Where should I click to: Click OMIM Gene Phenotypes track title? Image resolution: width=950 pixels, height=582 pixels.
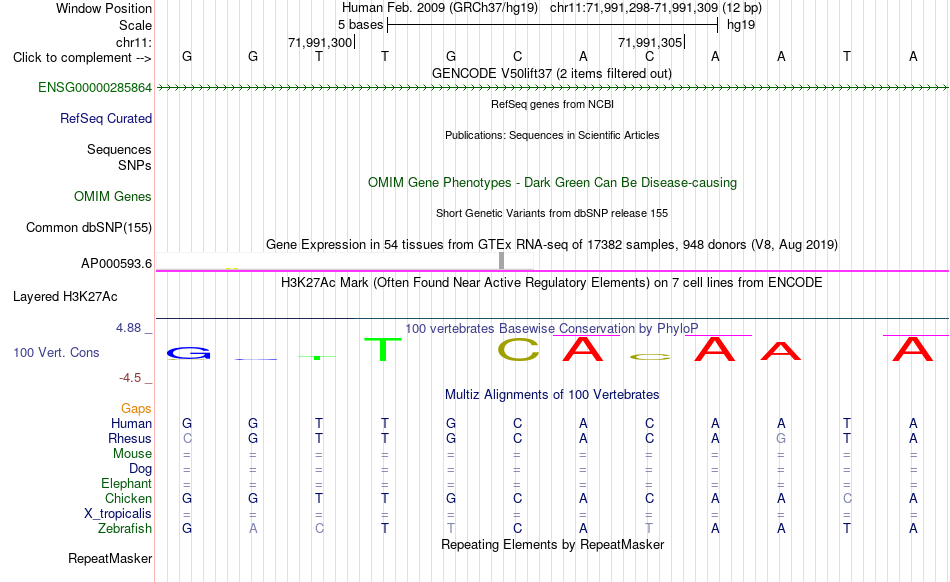pyautogui.click(x=552, y=182)
